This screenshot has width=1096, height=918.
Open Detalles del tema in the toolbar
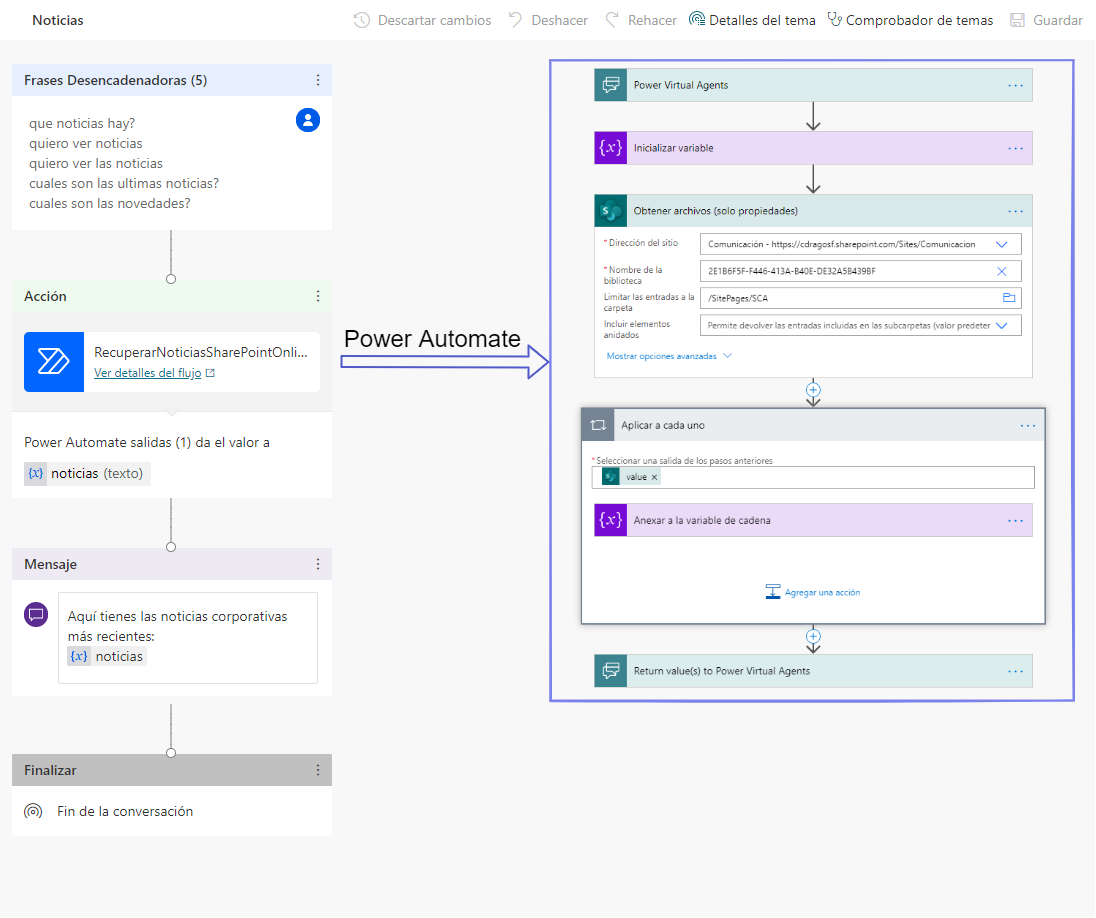[x=752, y=20]
